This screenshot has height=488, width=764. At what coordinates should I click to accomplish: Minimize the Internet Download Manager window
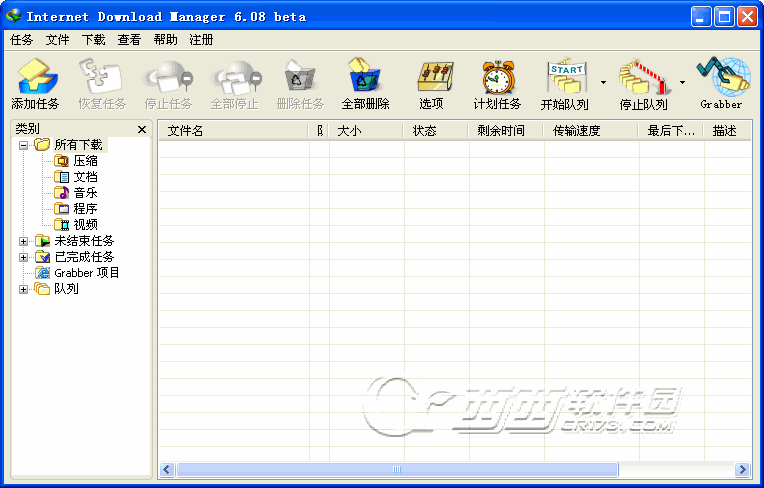click(x=701, y=17)
